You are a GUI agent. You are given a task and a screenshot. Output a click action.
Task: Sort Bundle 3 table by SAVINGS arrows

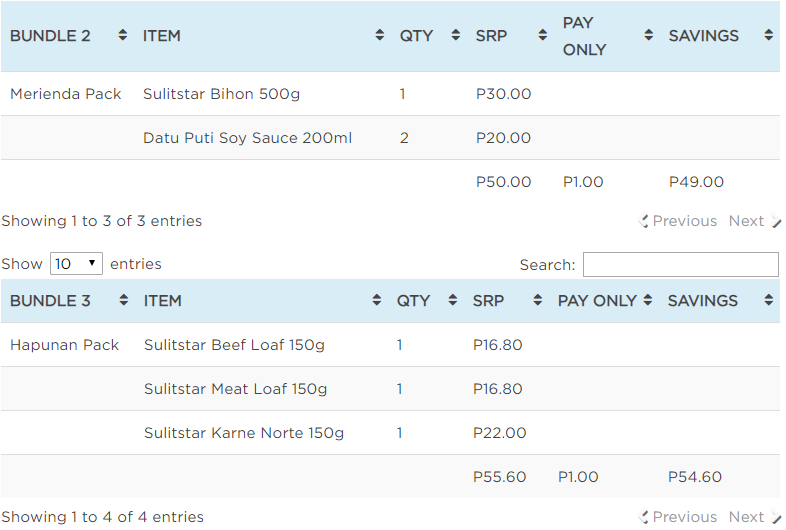click(768, 300)
